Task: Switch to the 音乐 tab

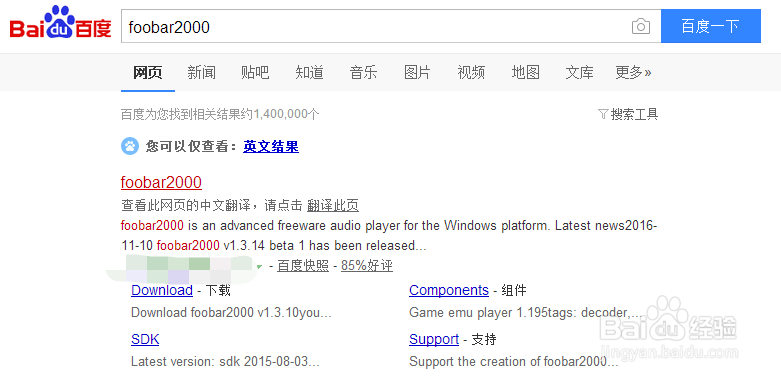Action: [363, 73]
